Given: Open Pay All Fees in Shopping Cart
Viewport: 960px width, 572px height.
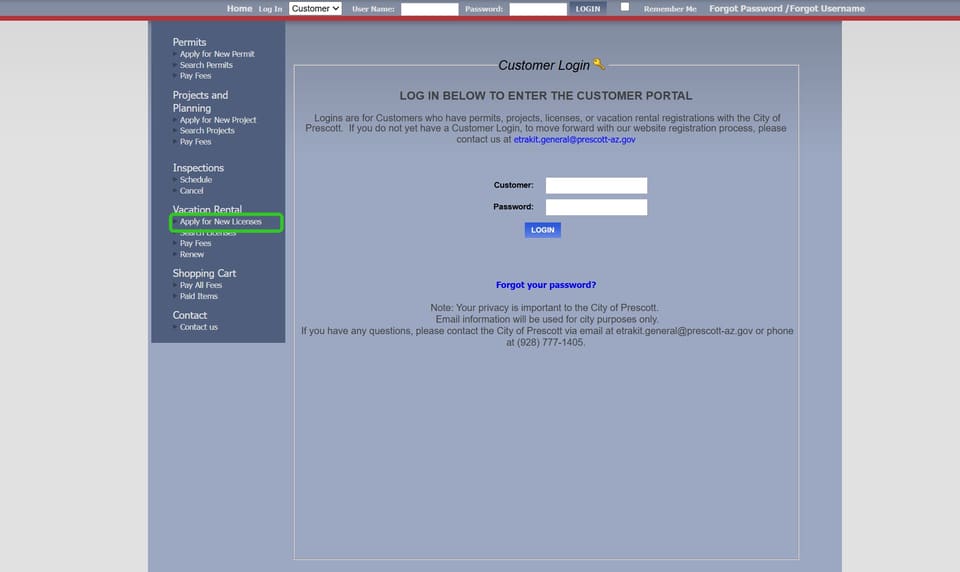Looking at the screenshot, I should pyautogui.click(x=201, y=285).
